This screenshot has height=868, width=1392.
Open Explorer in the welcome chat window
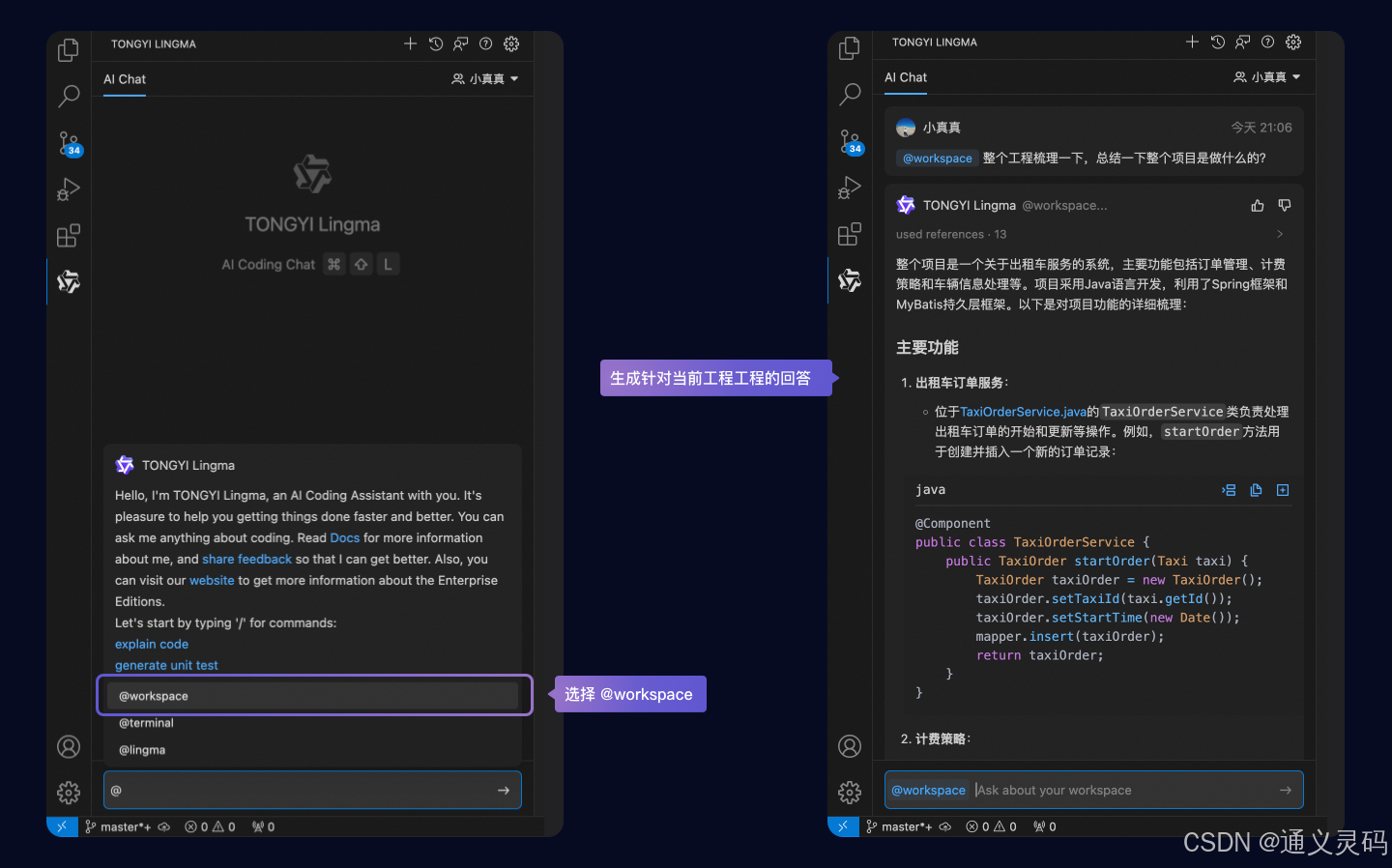click(x=69, y=49)
